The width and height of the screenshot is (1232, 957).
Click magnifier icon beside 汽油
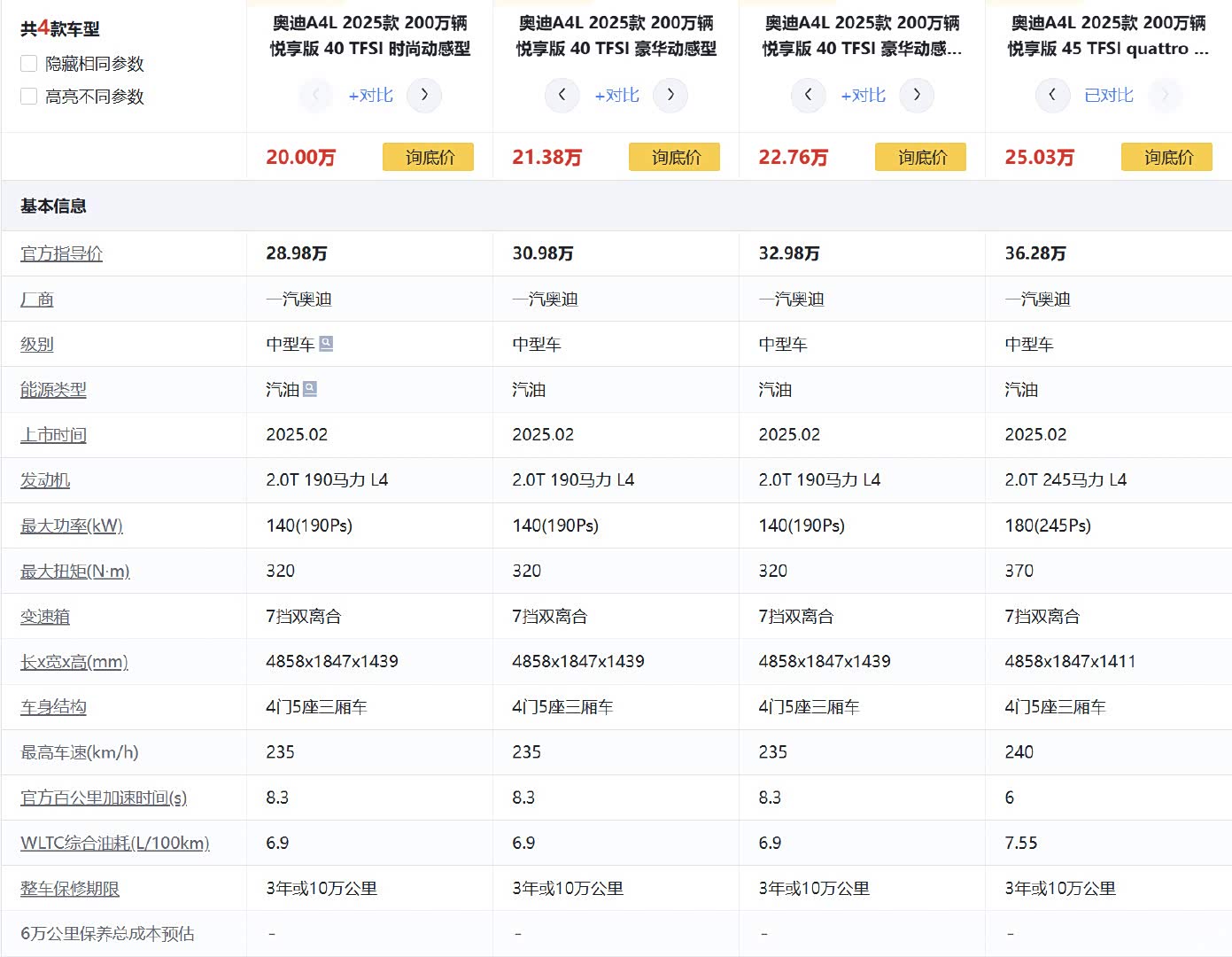pyautogui.click(x=310, y=389)
